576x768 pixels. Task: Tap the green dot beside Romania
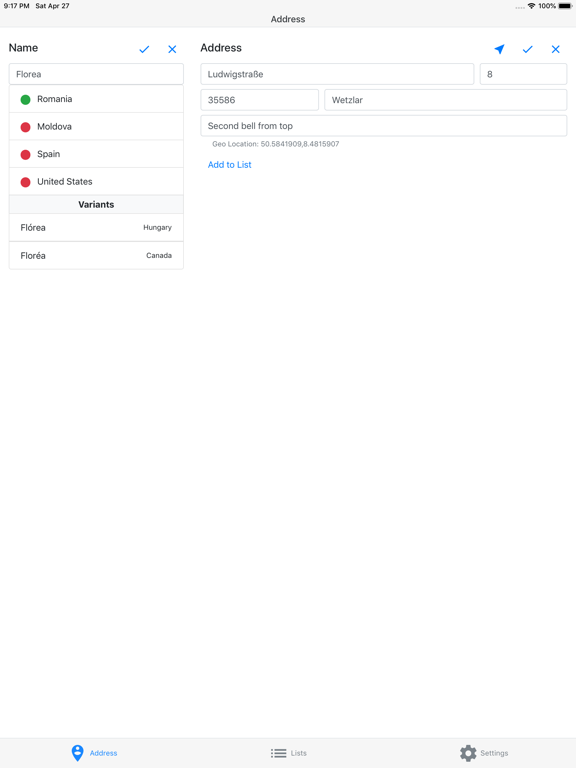pos(25,99)
